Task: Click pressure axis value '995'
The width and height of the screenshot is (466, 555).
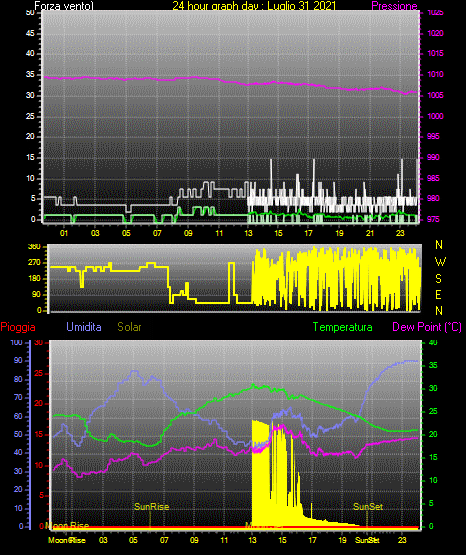Action: 433,136
